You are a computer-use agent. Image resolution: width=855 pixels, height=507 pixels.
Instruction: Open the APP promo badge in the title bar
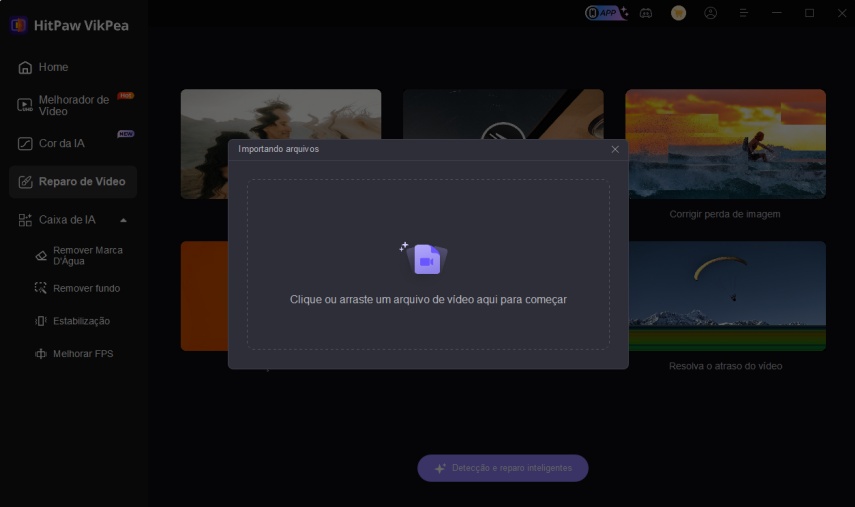[606, 13]
